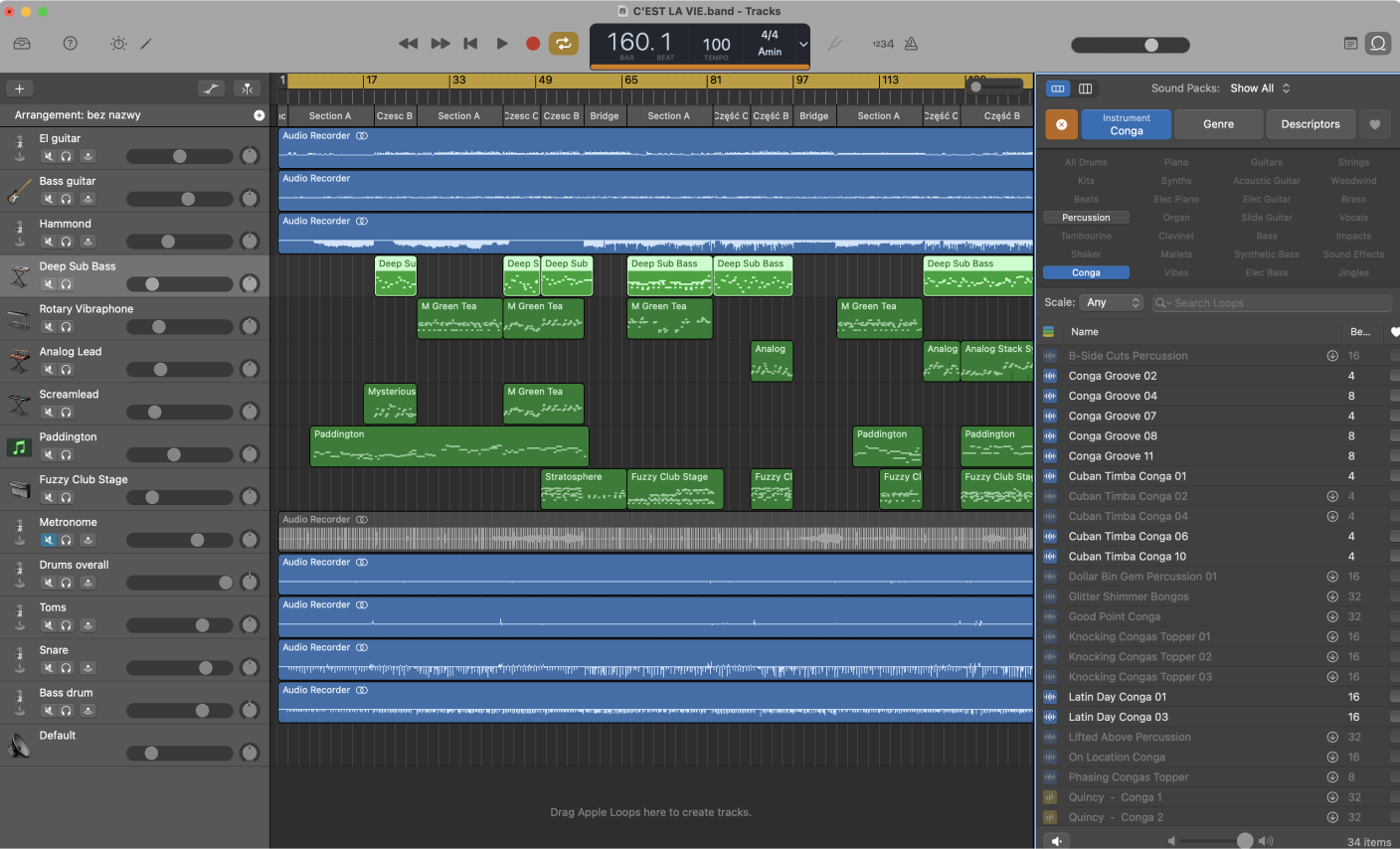Start playback with the Play button

(502, 44)
